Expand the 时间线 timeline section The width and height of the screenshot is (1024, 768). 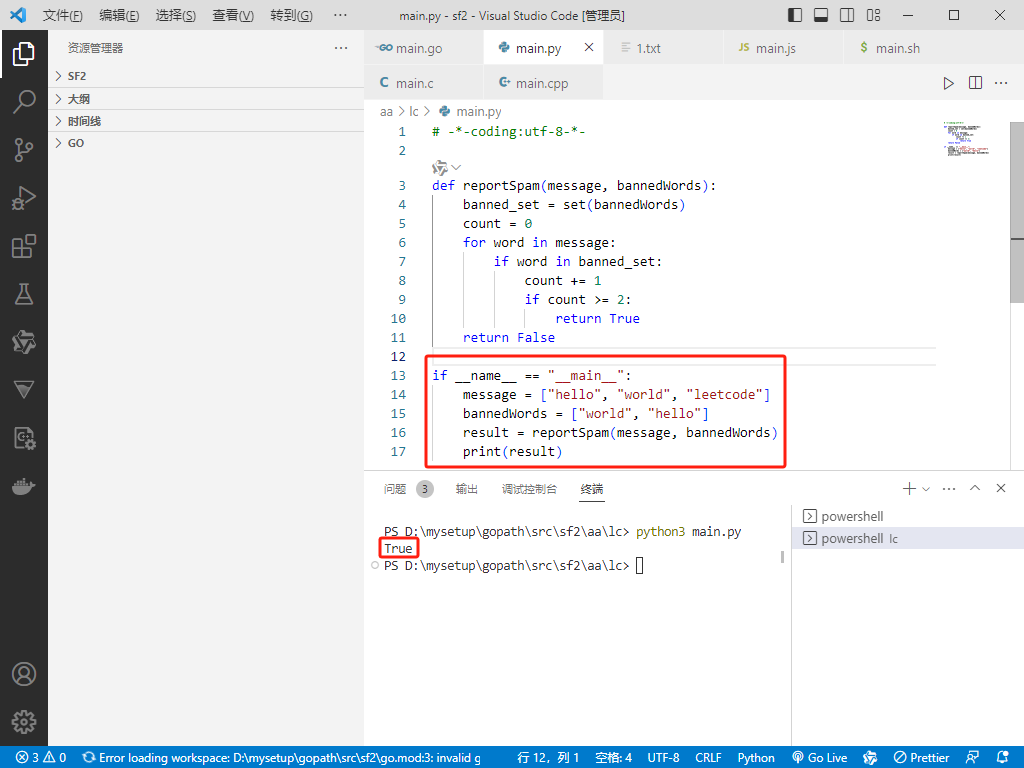(x=206, y=121)
